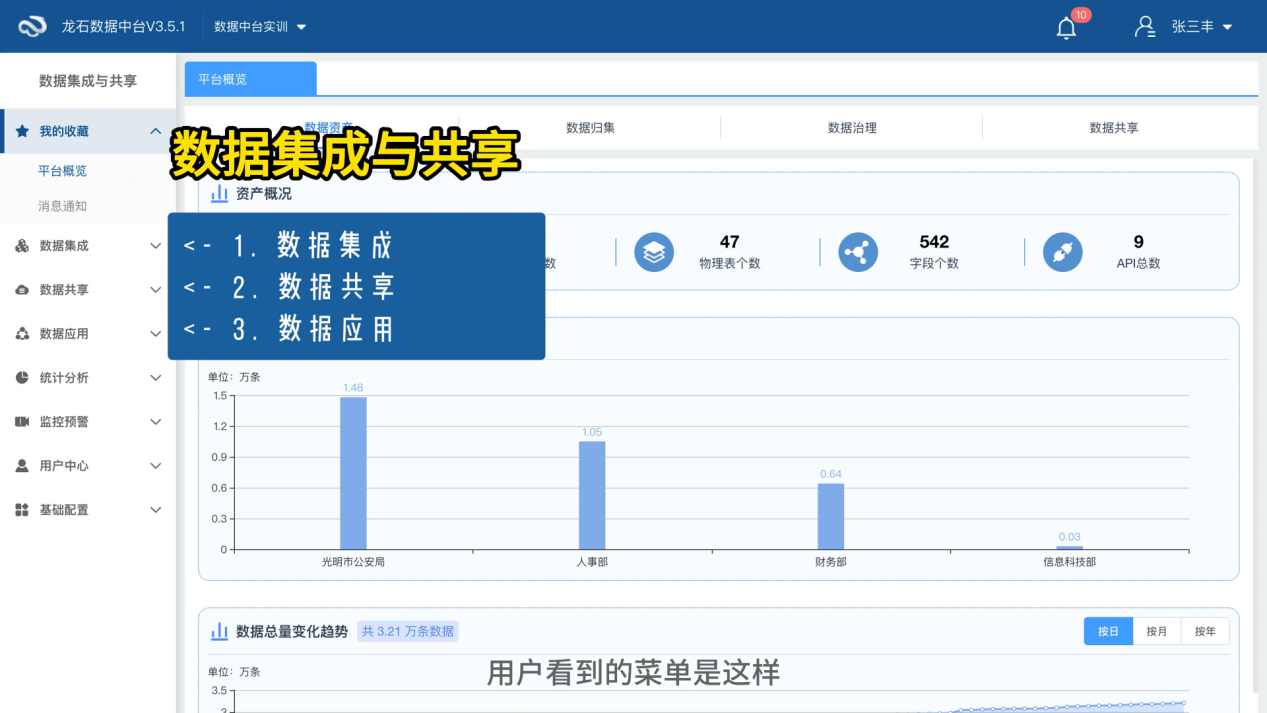This screenshot has width=1267, height=713.
Task: Click the 龙石数据 logo icon
Action: pos(33,26)
